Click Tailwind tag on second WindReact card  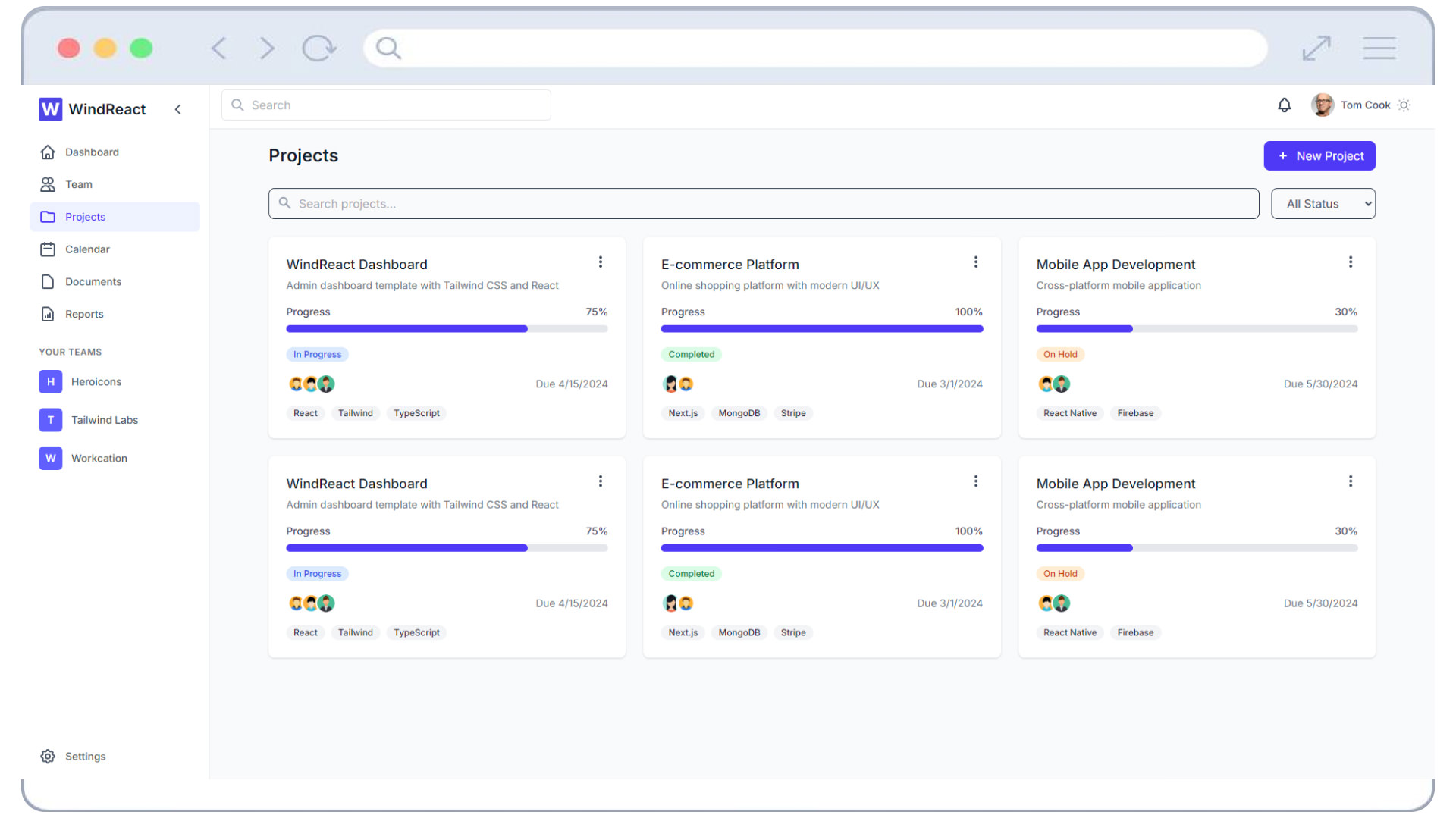tap(355, 633)
